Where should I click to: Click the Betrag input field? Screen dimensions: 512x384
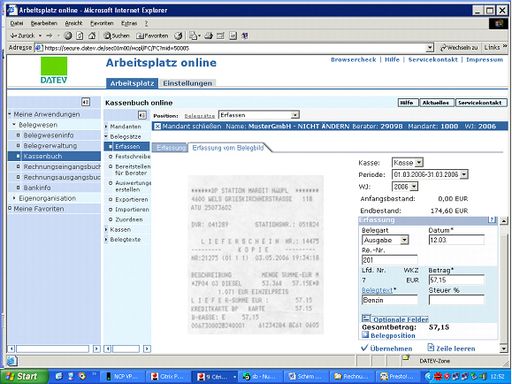click(456, 280)
